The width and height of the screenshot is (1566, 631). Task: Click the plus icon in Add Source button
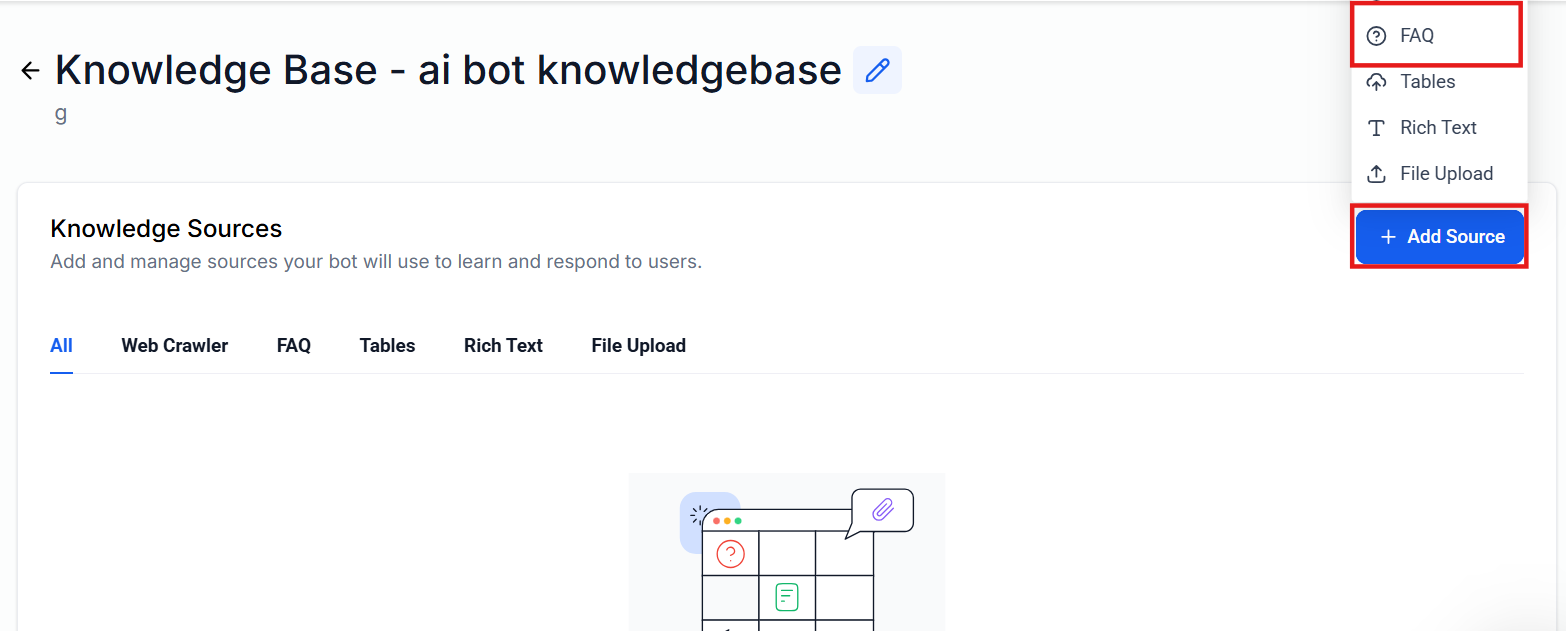(1388, 237)
